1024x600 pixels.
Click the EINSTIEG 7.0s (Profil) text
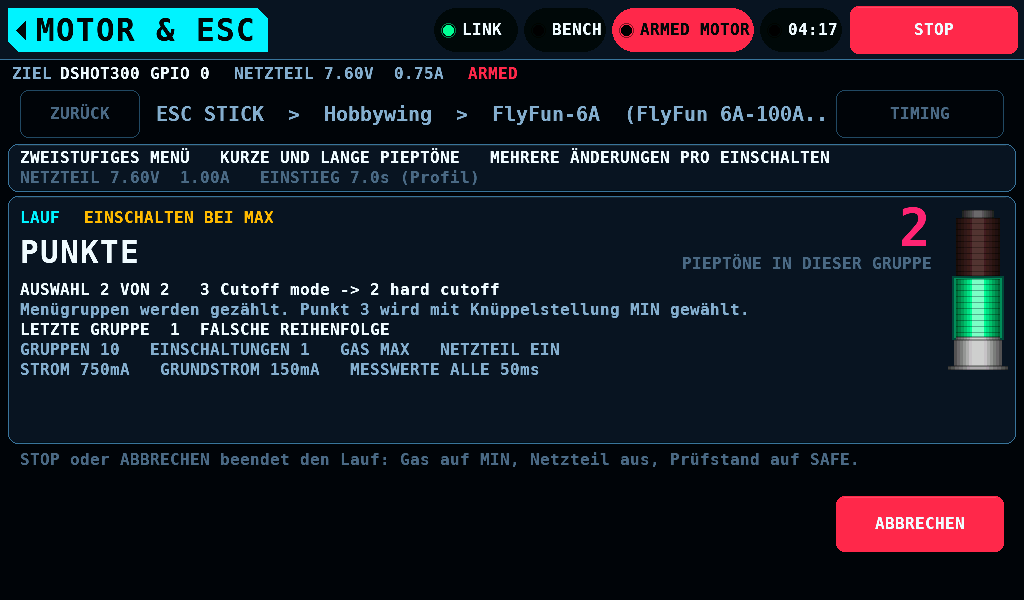[369, 178]
